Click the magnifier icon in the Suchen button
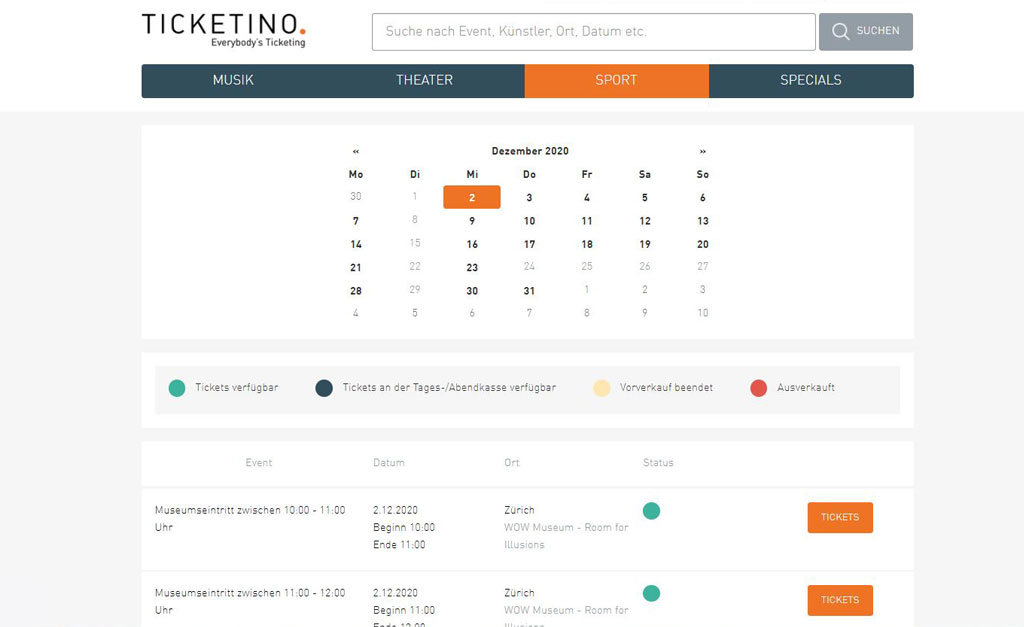 pyautogui.click(x=841, y=31)
